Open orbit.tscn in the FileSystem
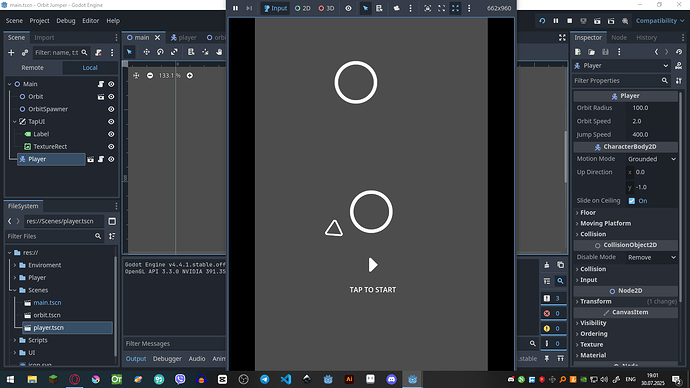This screenshot has width=690, height=388. pyautogui.click(x=47, y=315)
